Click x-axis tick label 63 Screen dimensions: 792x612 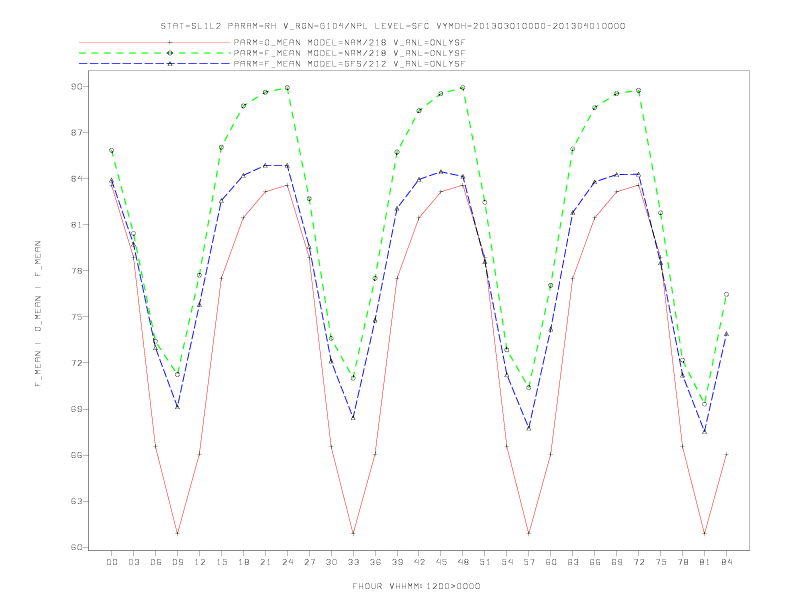[x=573, y=562]
